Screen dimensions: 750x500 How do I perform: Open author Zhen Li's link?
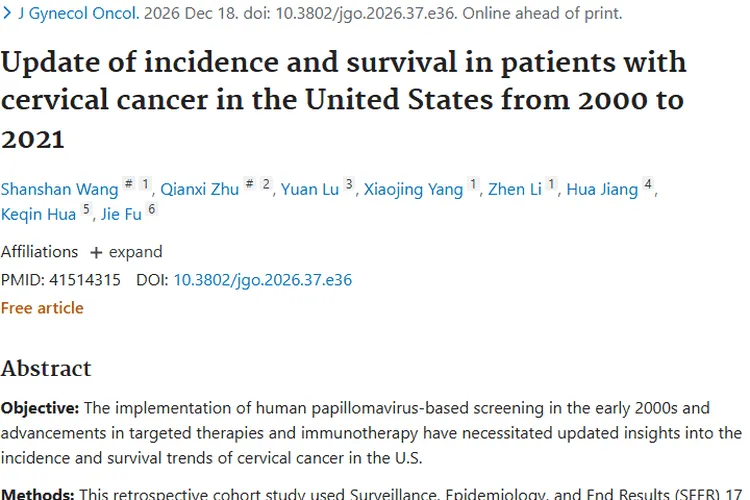tap(514, 189)
